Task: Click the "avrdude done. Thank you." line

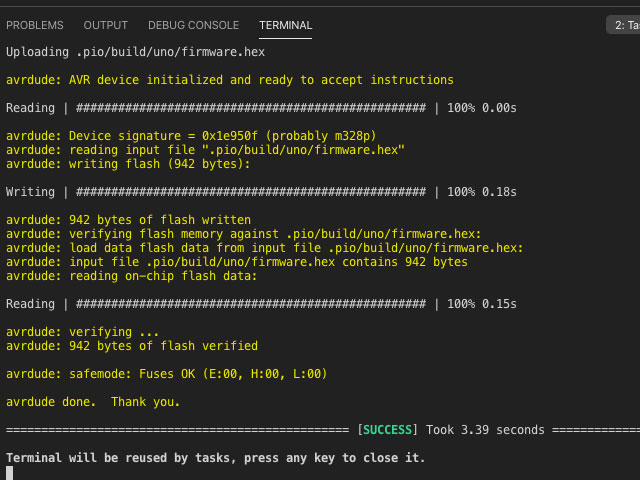Action: 93,402
